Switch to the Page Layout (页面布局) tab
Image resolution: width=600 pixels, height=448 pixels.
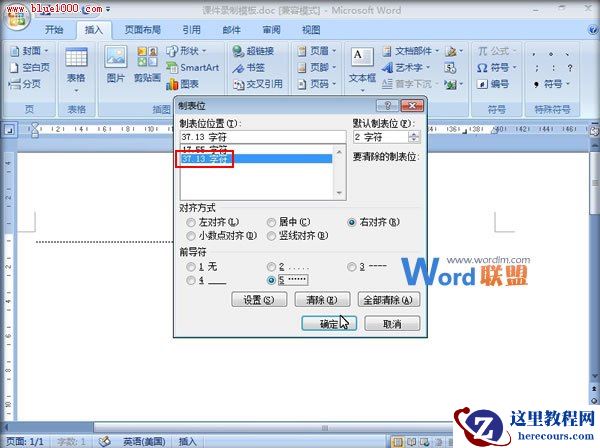coord(142,30)
